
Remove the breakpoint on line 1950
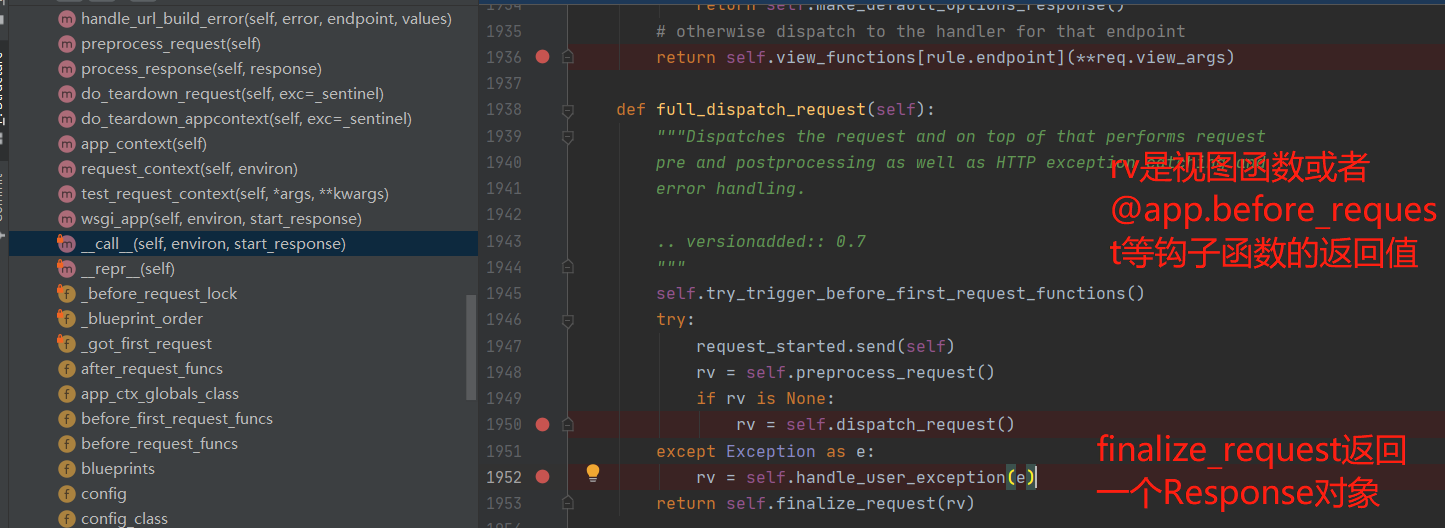pyautogui.click(x=542, y=424)
